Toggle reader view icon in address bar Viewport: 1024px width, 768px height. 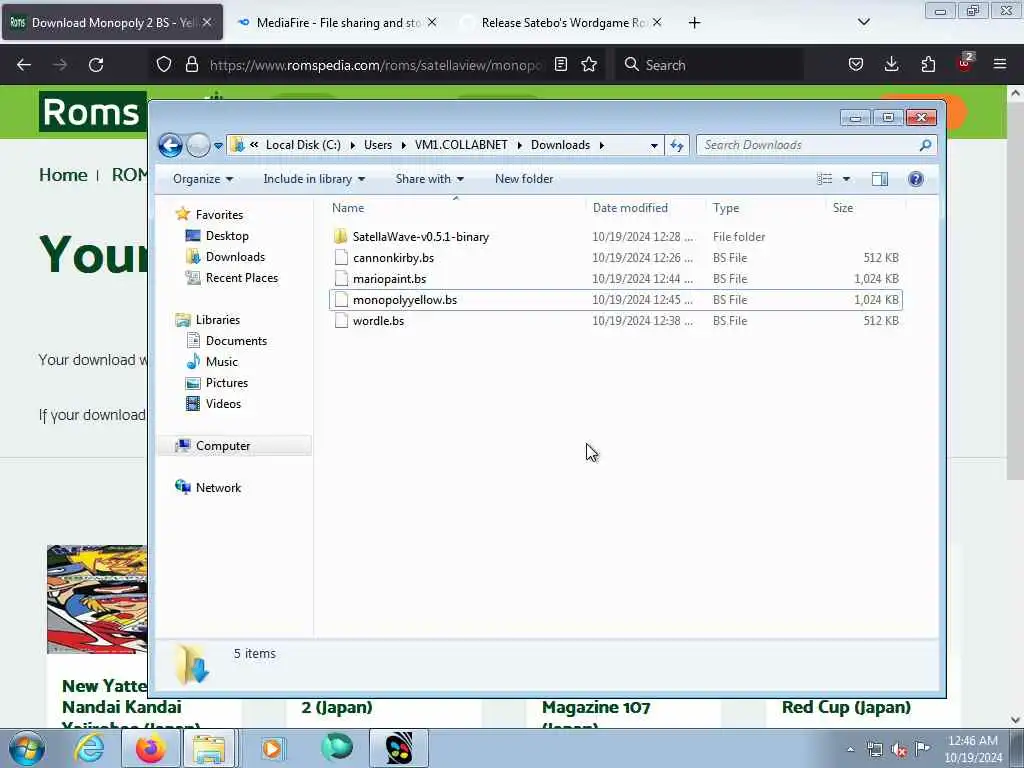(x=560, y=64)
